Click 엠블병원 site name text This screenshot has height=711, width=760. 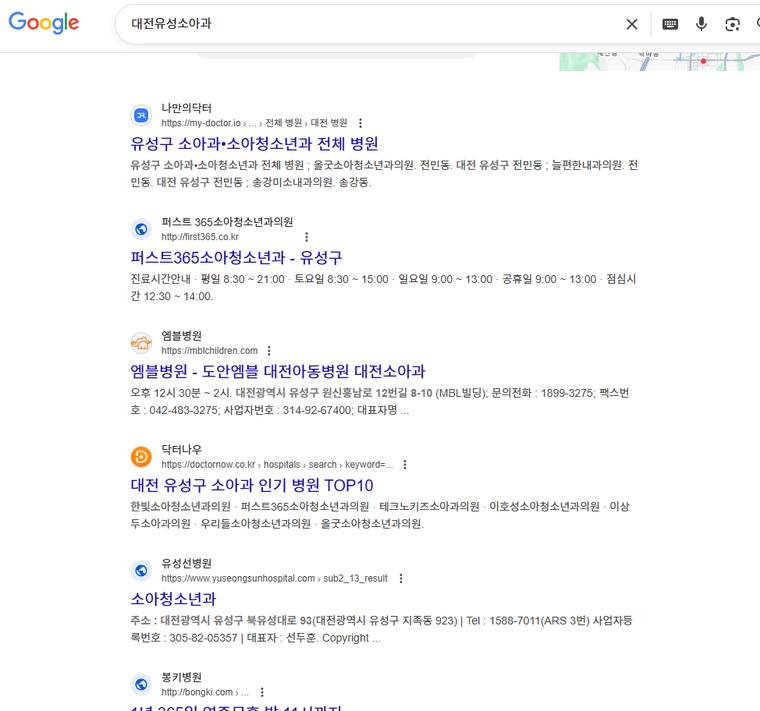181,336
